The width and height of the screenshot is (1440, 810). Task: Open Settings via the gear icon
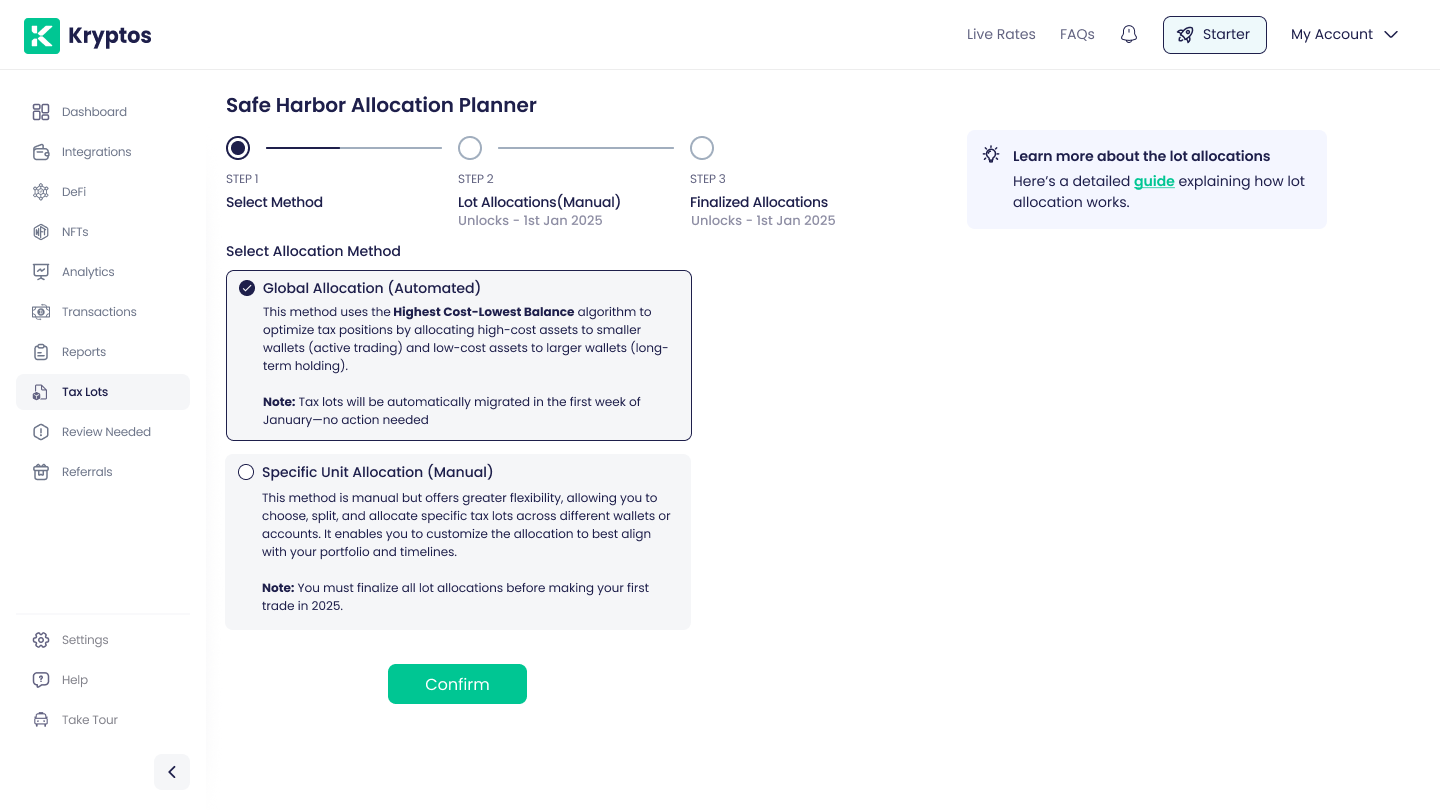[41, 640]
